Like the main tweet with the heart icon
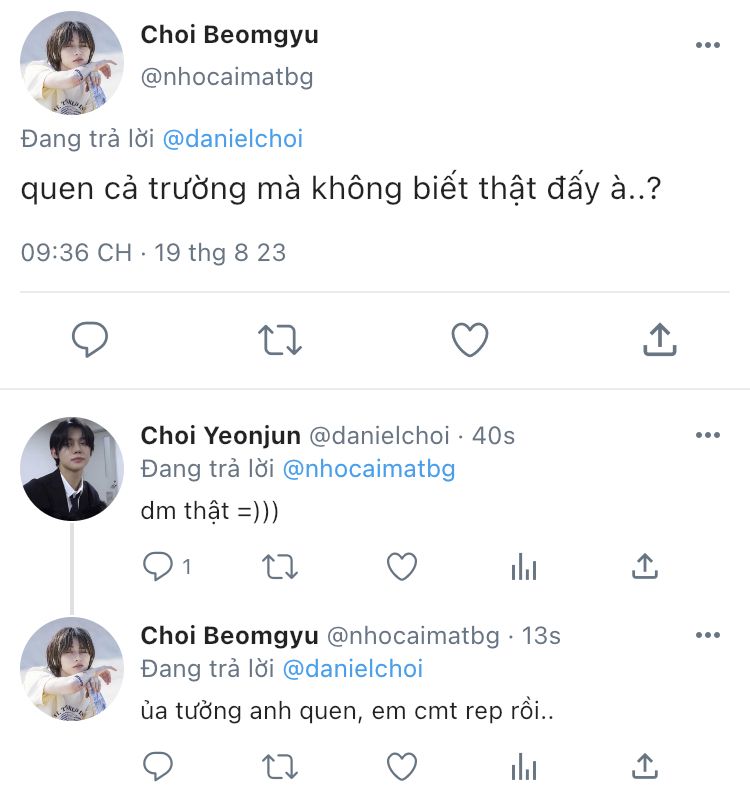Image resolution: width=750 pixels, height=799 pixels. [469, 340]
